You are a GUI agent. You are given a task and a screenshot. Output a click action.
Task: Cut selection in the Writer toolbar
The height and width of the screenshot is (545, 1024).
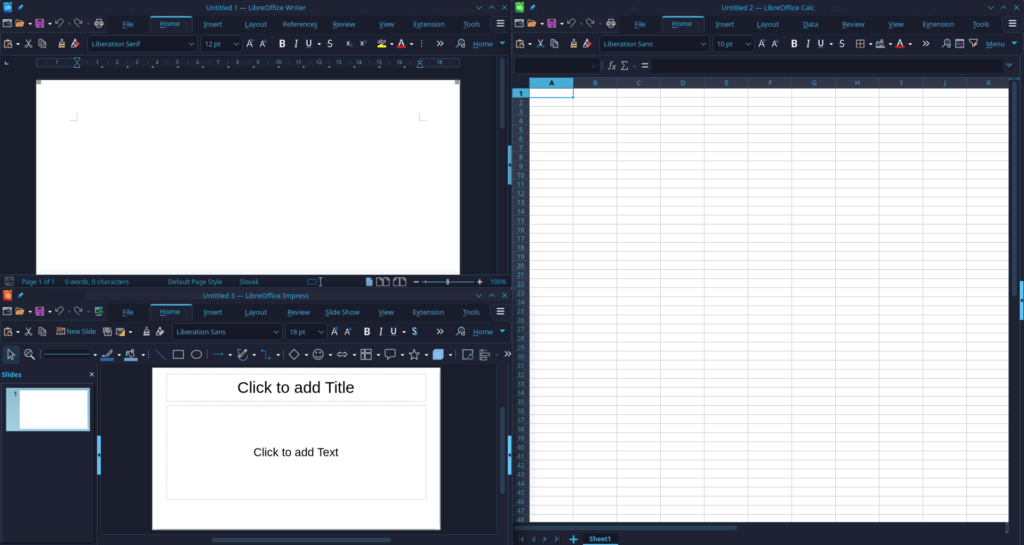tap(28, 44)
